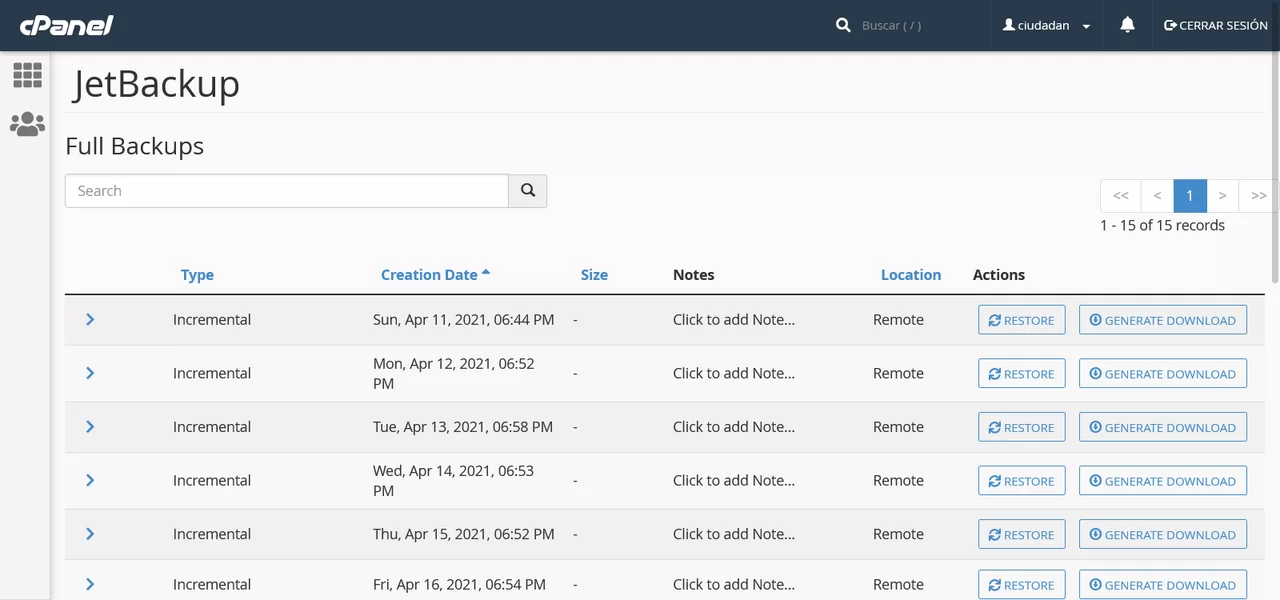Expand the Fri, Apr 16, 2021 backup row
The height and width of the screenshot is (600, 1280).
point(90,584)
